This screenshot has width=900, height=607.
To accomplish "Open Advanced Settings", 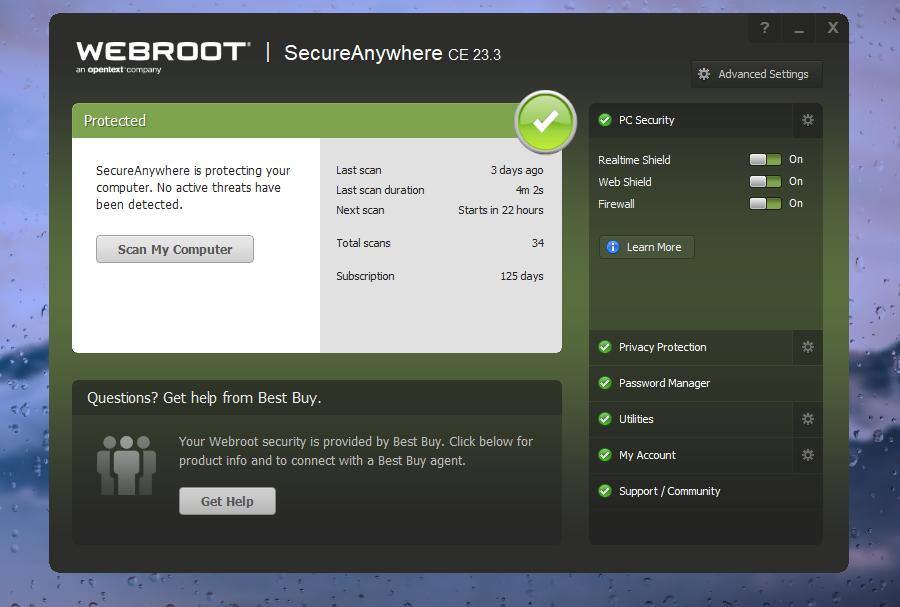I will click(756, 74).
